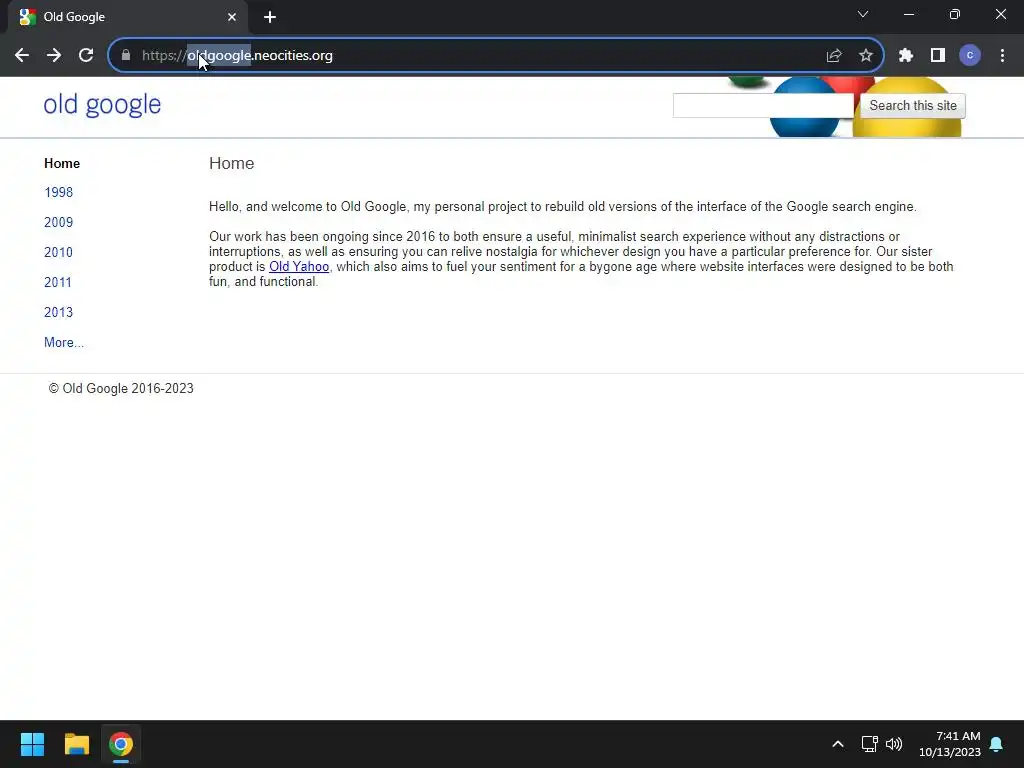Open the More... sidebar link

(x=64, y=343)
